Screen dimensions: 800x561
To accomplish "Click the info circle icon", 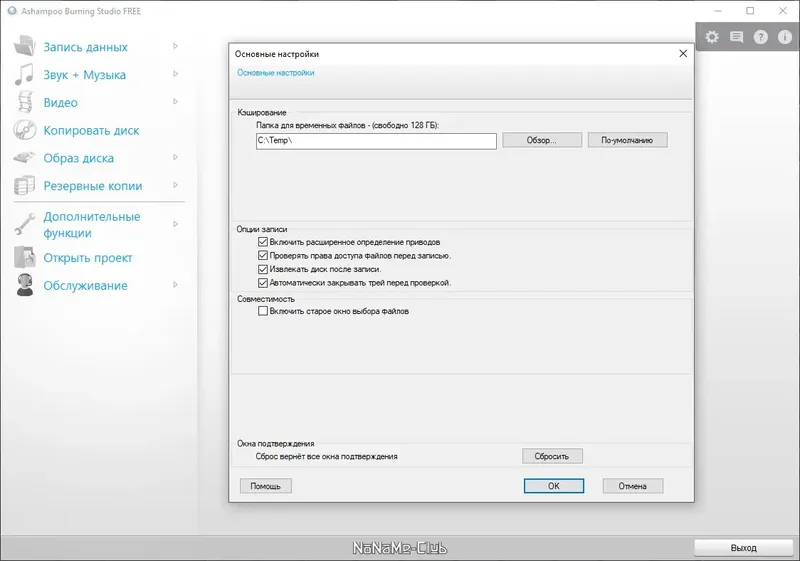I will [x=785, y=37].
